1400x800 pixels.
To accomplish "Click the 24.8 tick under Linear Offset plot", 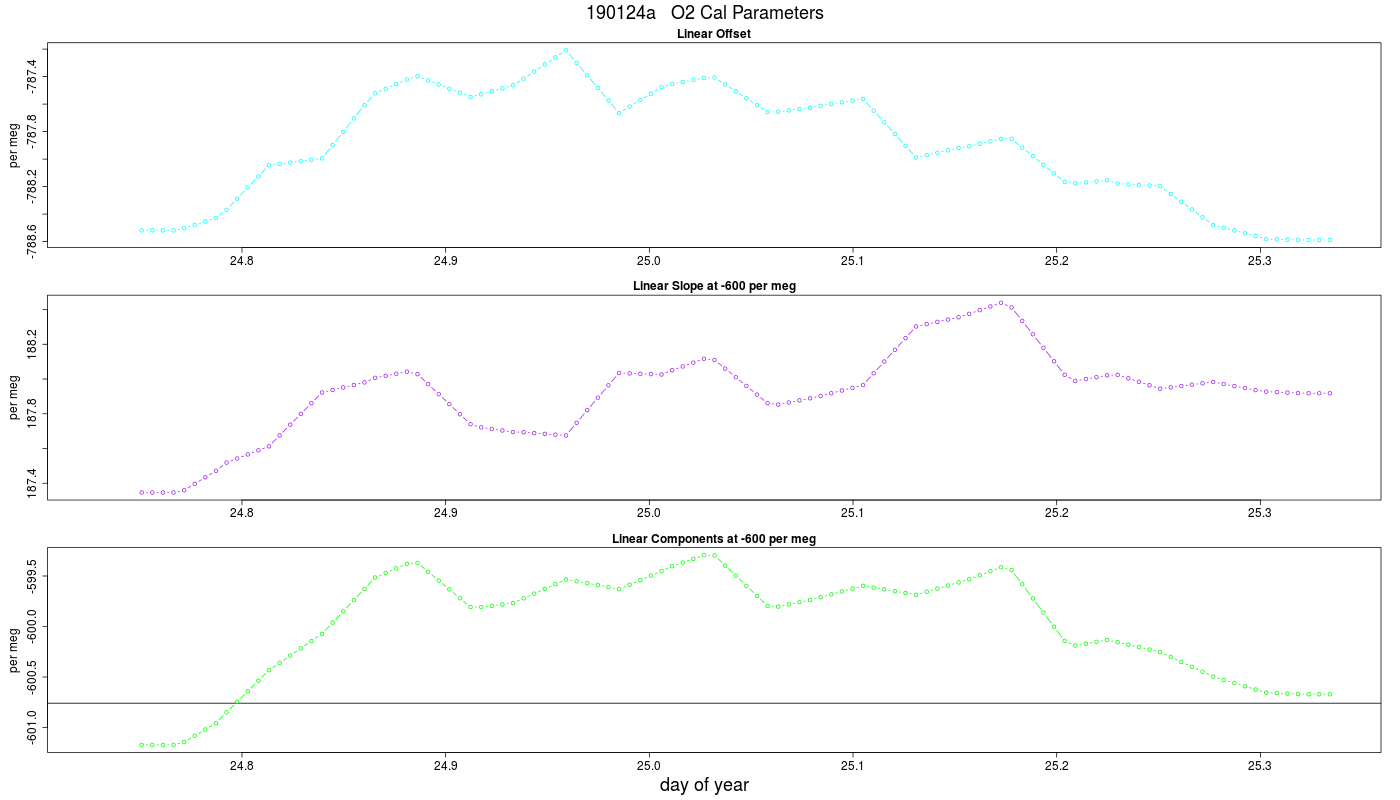I will point(241,261).
